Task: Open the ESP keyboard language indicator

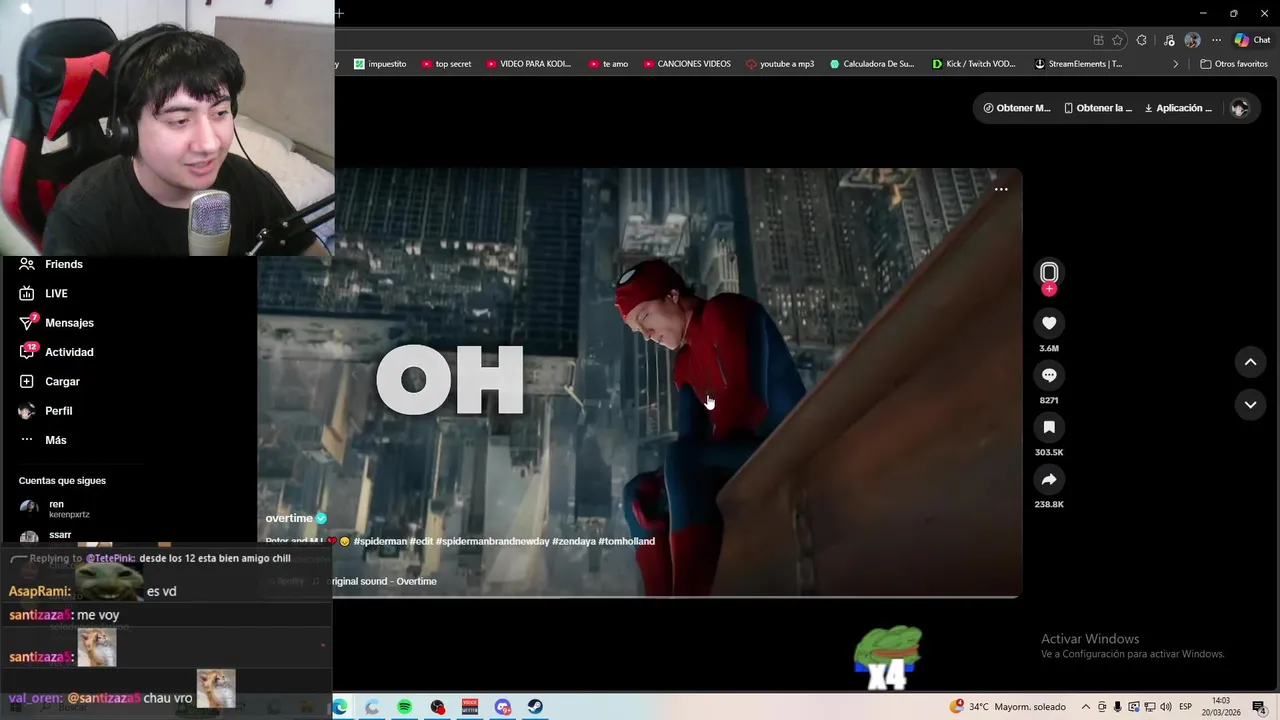Action: click(x=1185, y=707)
